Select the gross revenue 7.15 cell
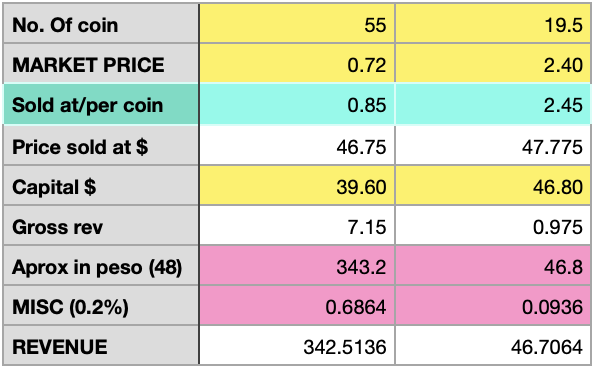Image resolution: width=596 pixels, height=368 pixels. pyautogui.click(x=297, y=225)
